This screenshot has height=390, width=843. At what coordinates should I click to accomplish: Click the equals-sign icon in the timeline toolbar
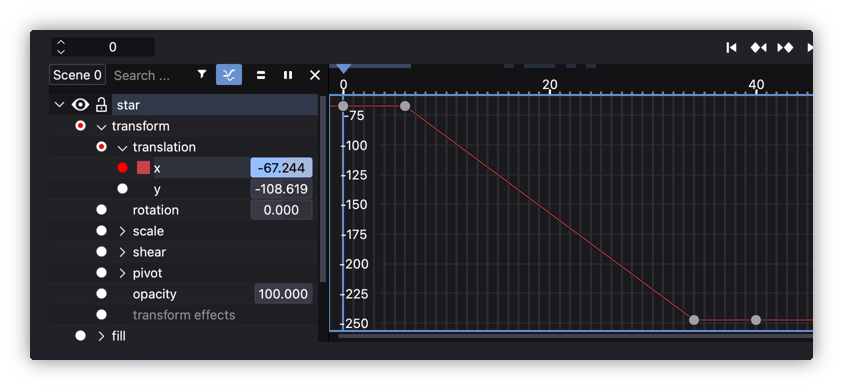pos(261,75)
